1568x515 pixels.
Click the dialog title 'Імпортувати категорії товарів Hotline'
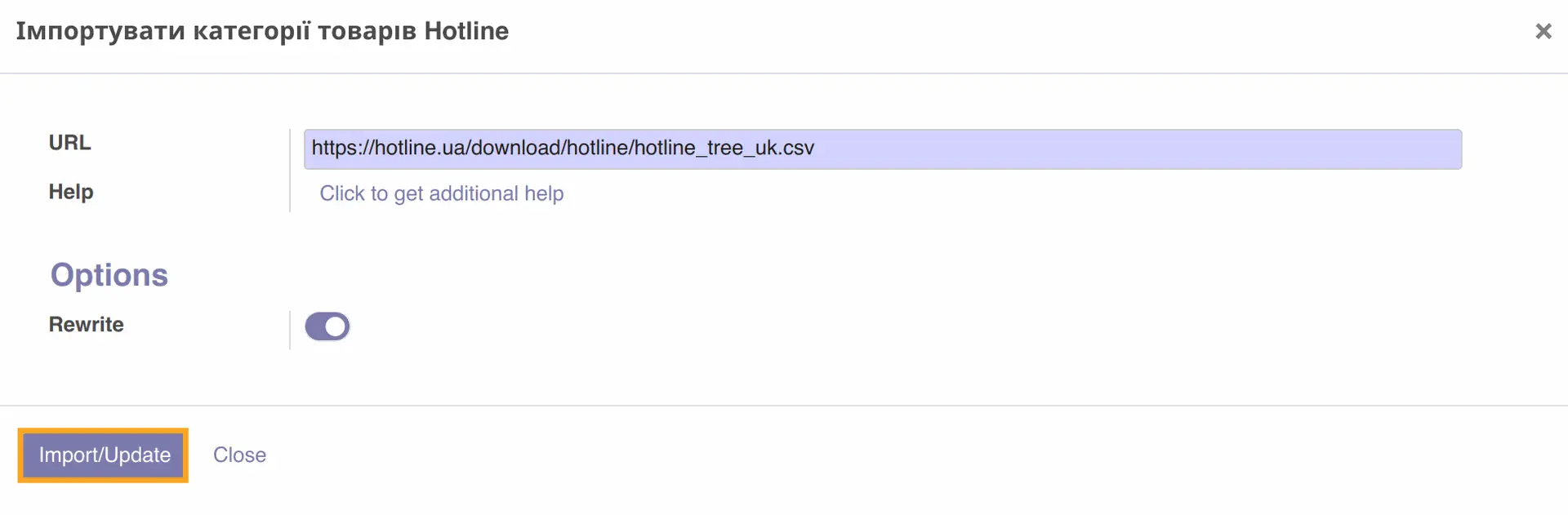(262, 31)
